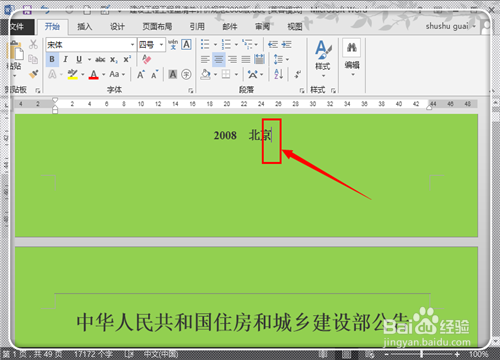
Task: Click Grow Font icon
Action: click(141, 74)
